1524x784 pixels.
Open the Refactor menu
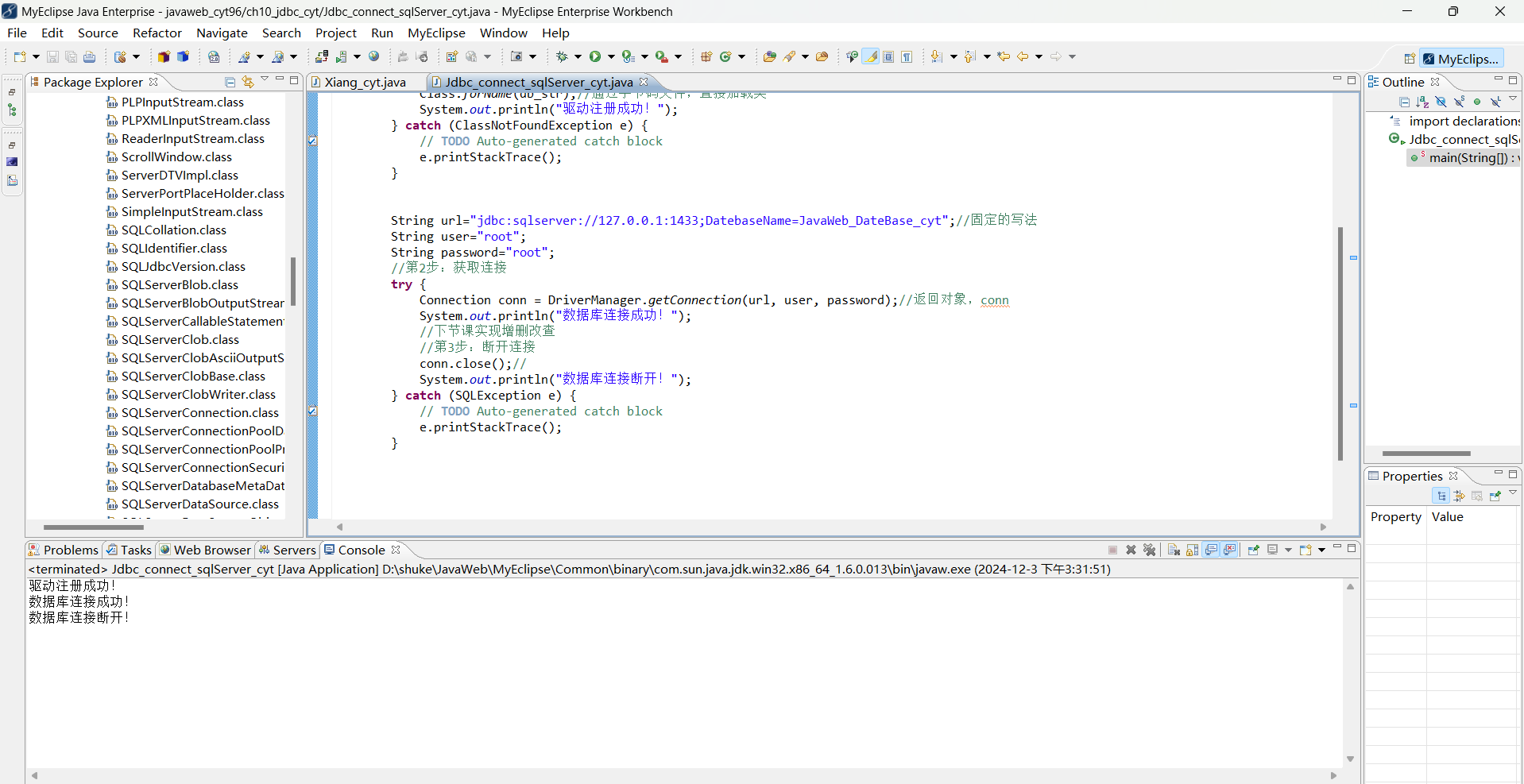point(157,33)
